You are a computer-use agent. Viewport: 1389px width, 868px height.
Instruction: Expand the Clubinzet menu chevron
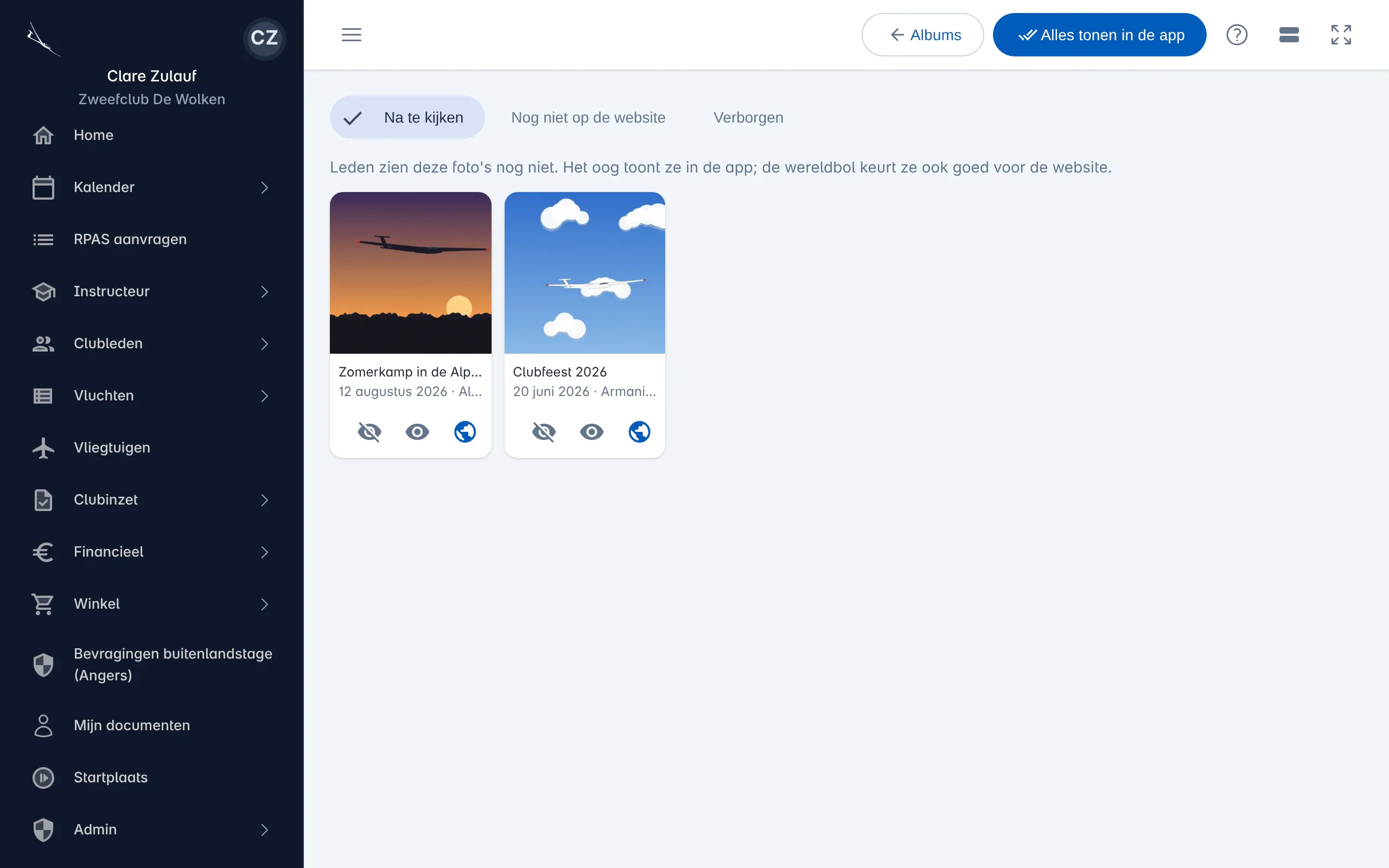(265, 500)
